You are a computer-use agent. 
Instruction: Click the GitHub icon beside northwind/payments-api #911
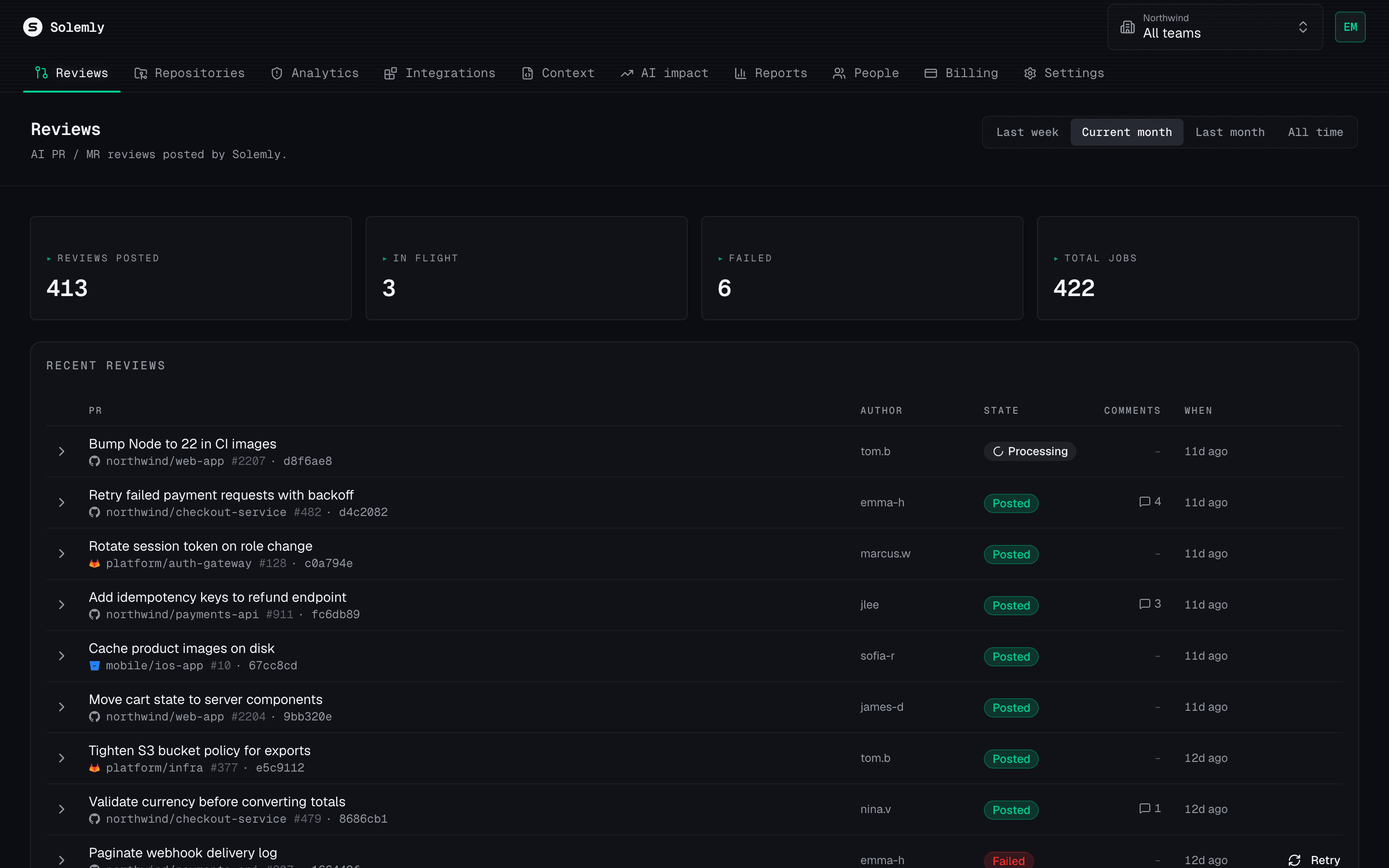[x=95, y=614]
